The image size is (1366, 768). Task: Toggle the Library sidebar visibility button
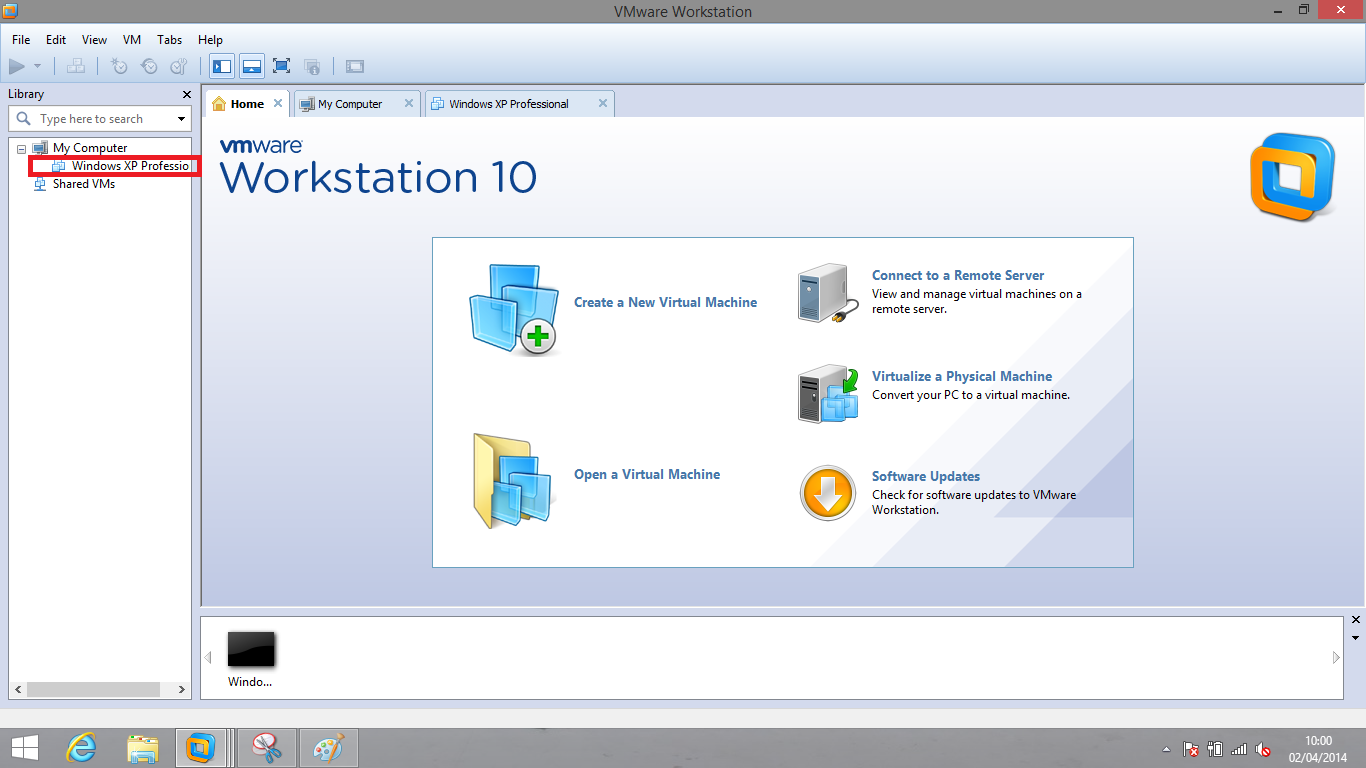click(x=222, y=67)
